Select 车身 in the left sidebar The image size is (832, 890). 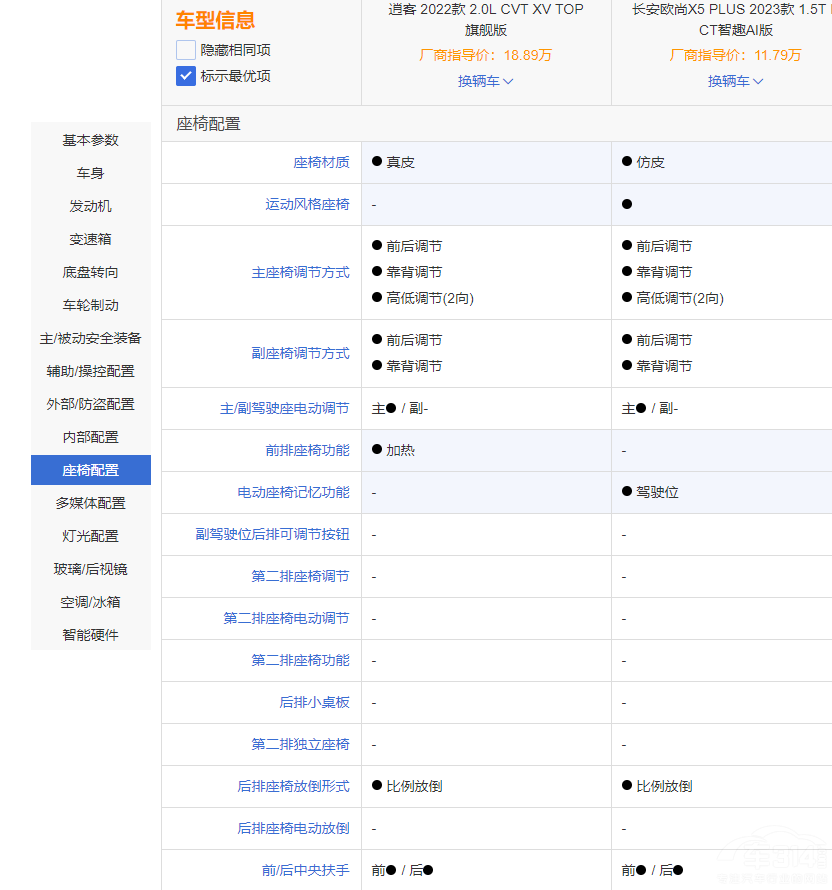(90, 173)
